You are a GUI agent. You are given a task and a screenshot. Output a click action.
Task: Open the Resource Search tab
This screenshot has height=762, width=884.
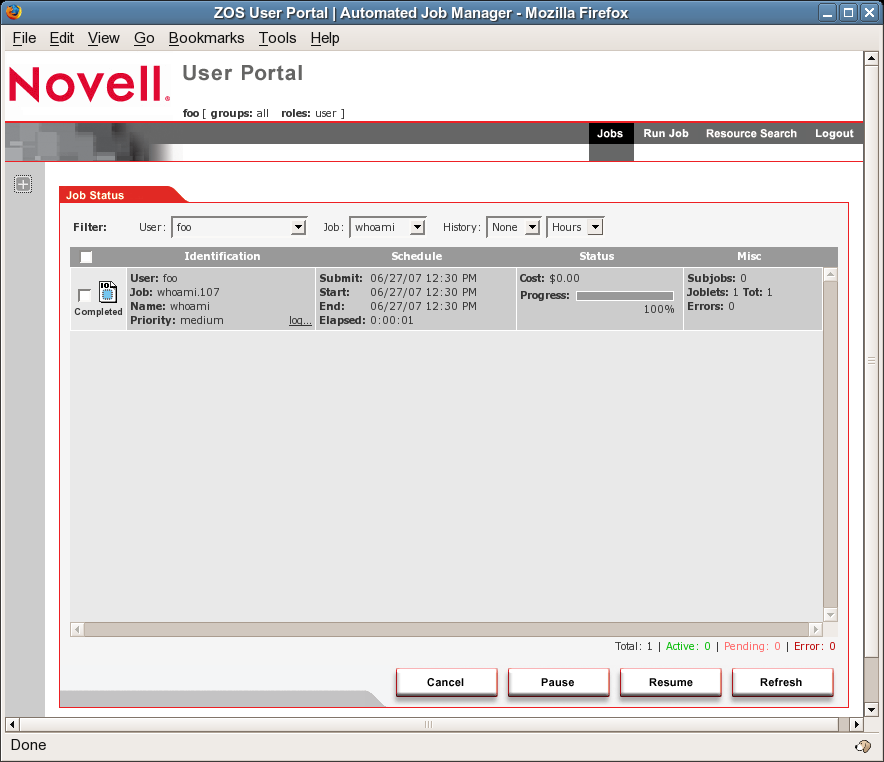click(751, 134)
